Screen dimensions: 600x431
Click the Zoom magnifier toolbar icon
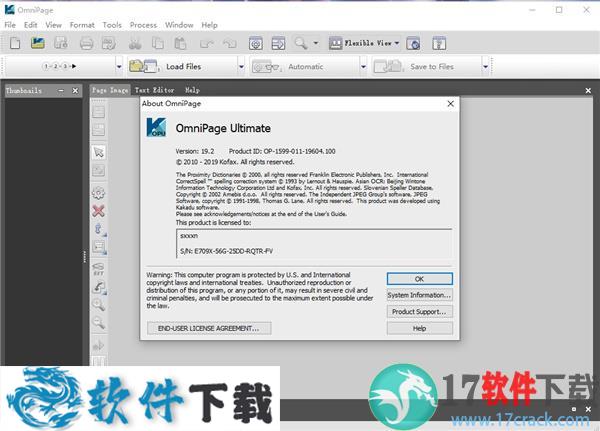pyautogui.click(x=300, y=43)
